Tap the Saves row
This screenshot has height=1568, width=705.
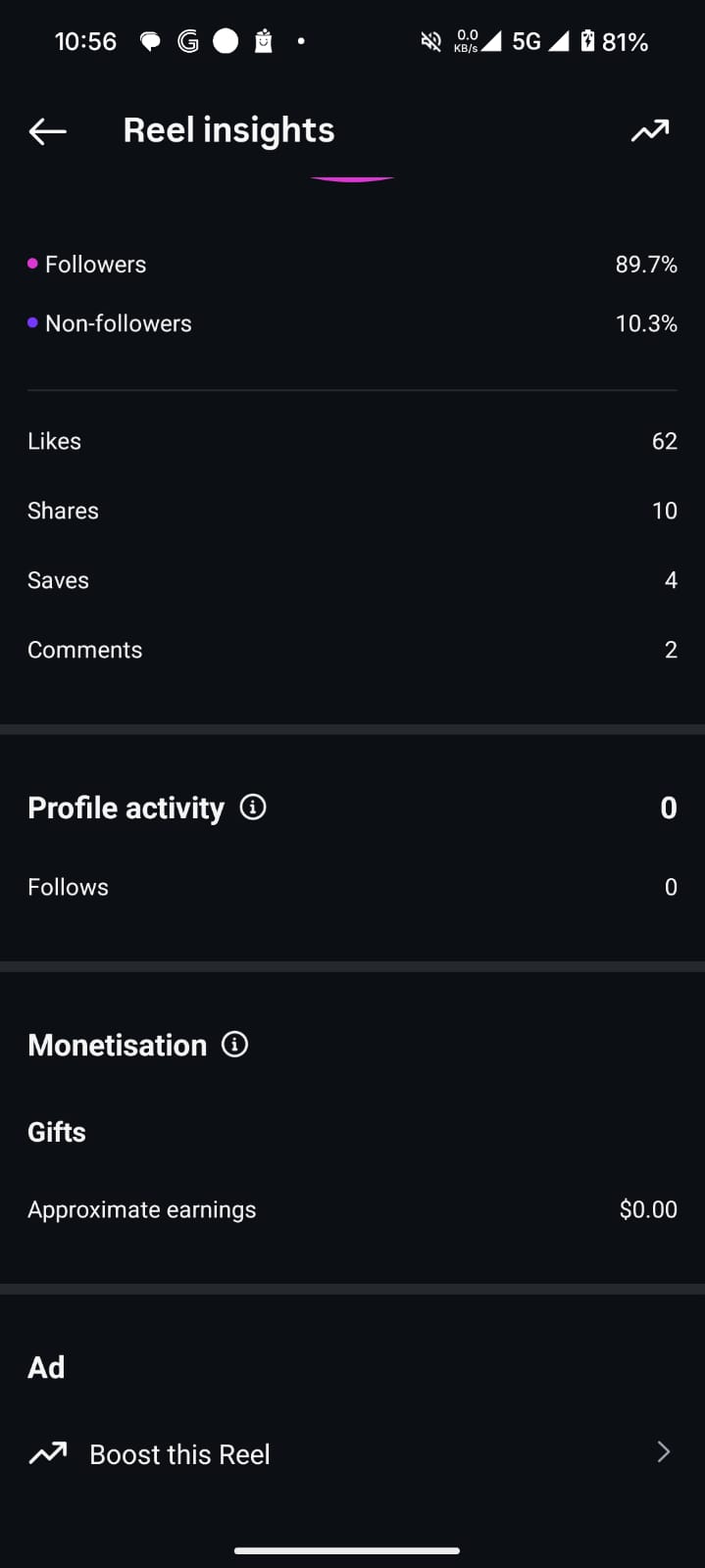click(x=352, y=580)
